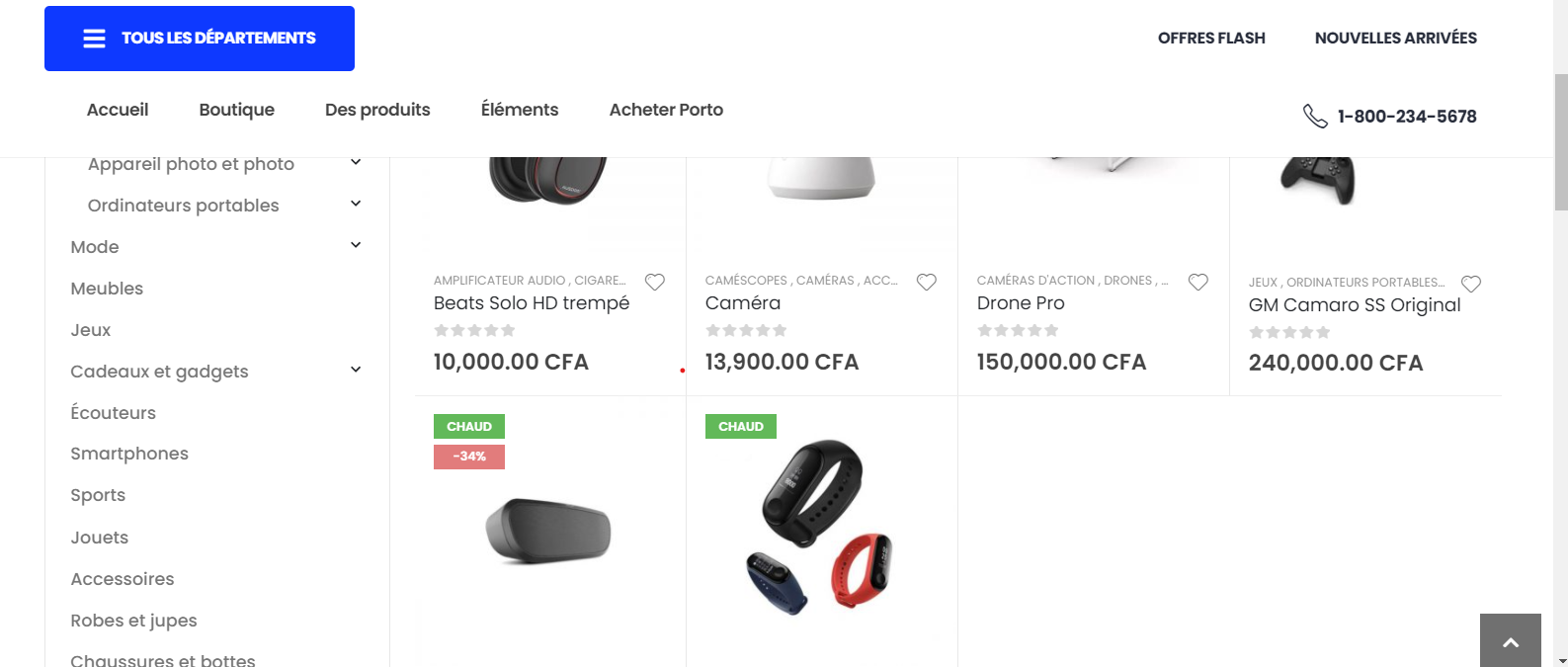
Task: Click the scroll-to-top arrow button
Action: point(1510,641)
